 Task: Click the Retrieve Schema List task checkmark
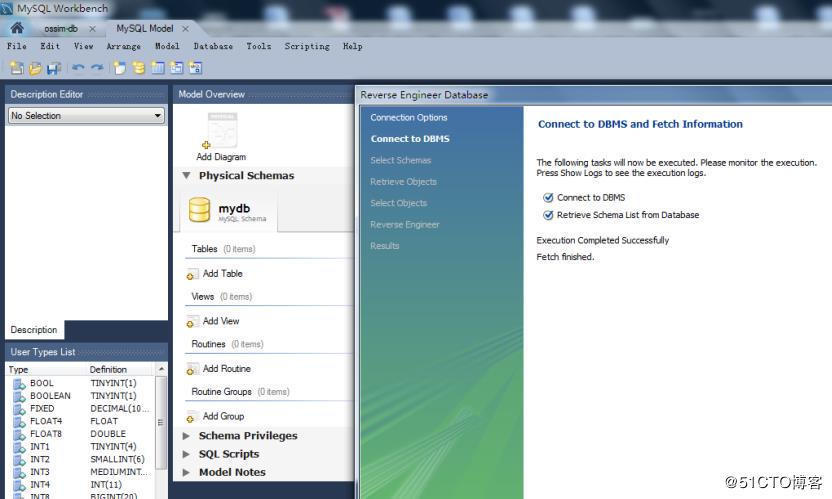click(x=548, y=215)
